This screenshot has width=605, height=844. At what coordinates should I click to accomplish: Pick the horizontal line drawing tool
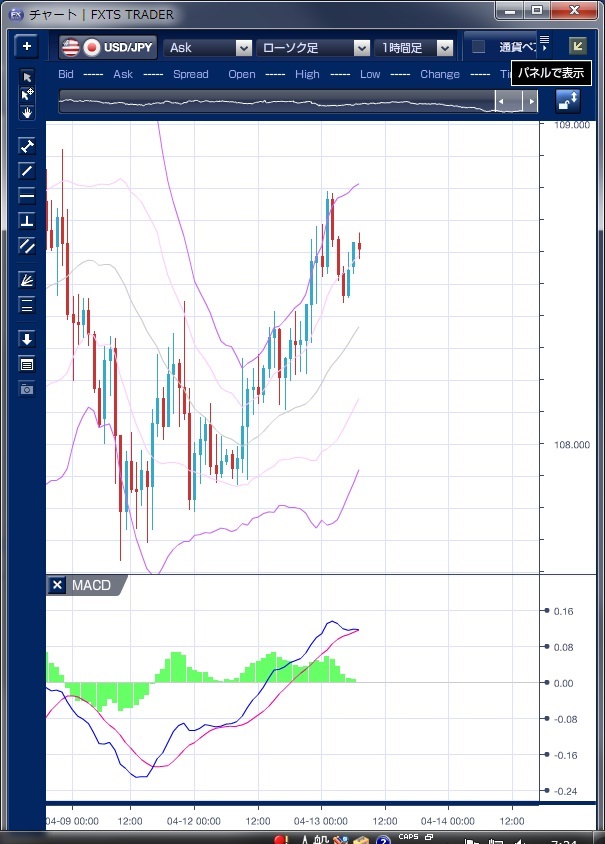[x=27, y=195]
